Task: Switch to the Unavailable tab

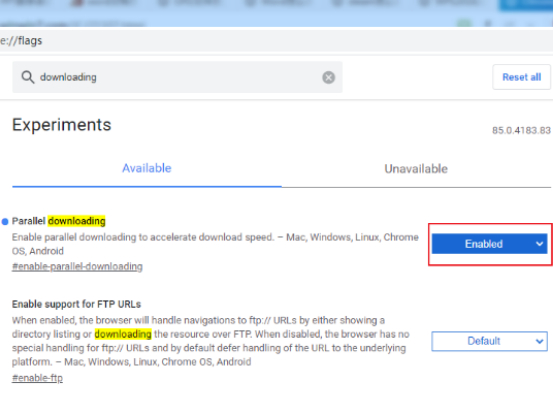Action: (416, 169)
